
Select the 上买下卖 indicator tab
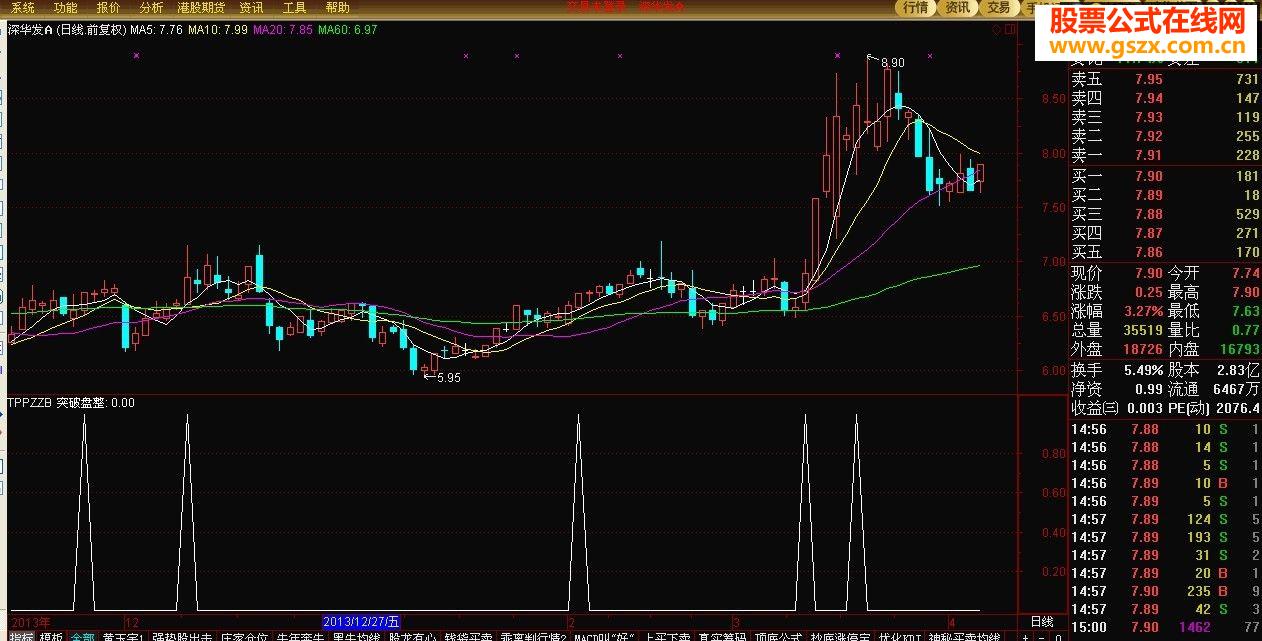[669, 636]
